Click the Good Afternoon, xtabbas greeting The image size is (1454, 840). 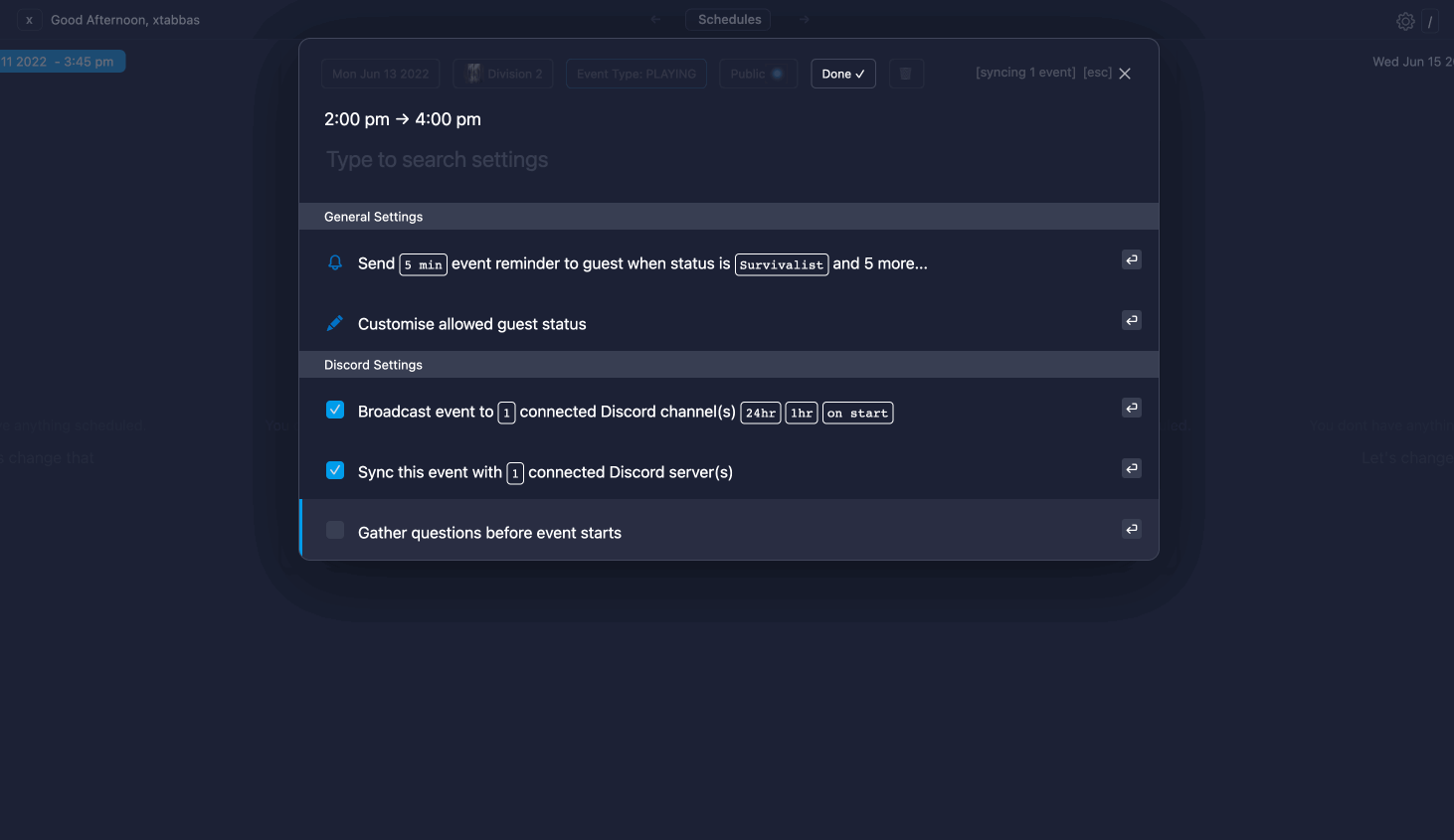click(125, 20)
